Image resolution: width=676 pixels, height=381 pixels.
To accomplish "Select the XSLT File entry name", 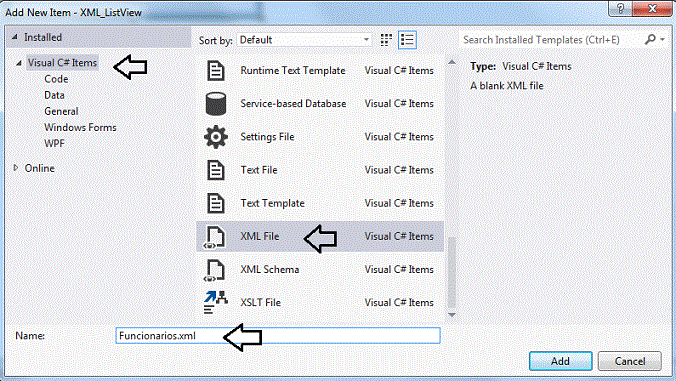I will (x=260, y=303).
